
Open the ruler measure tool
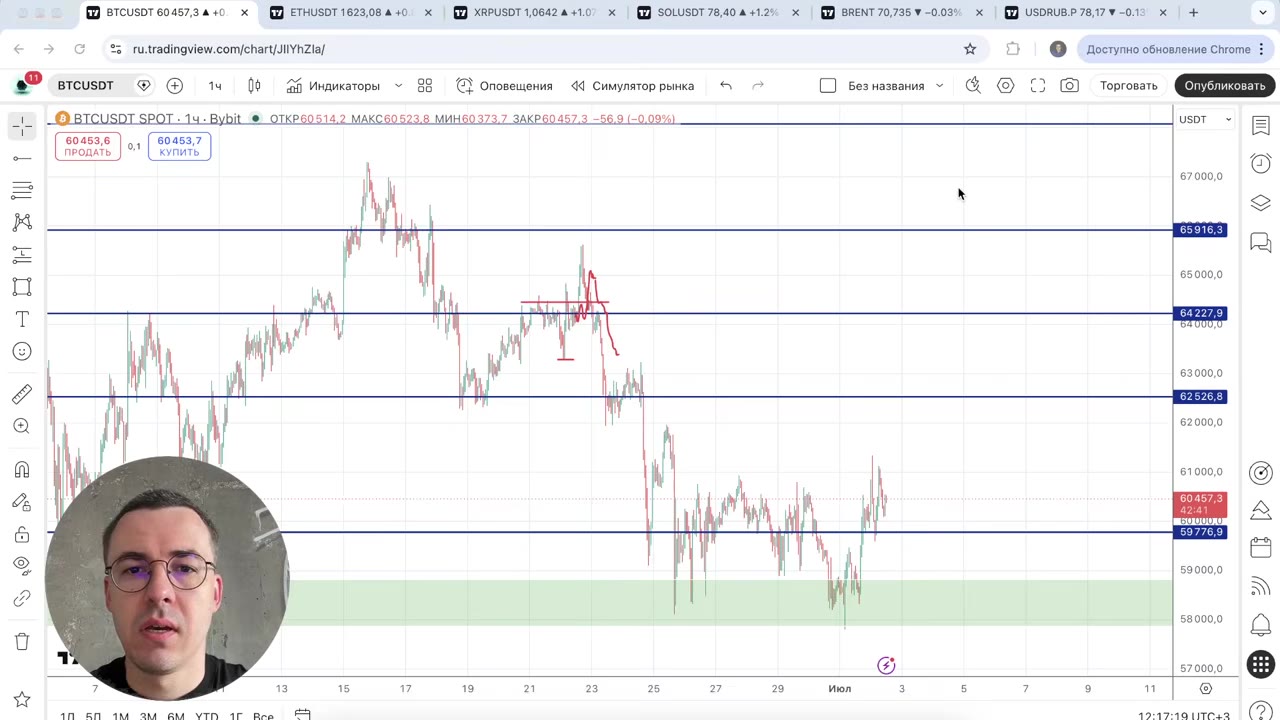coord(22,394)
